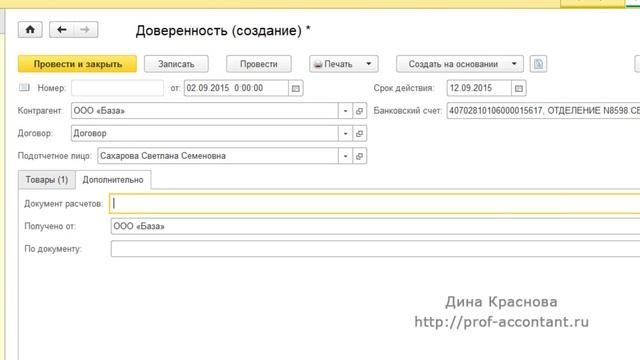Expand the Подотчетное лицо dropdown list

click(345, 156)
